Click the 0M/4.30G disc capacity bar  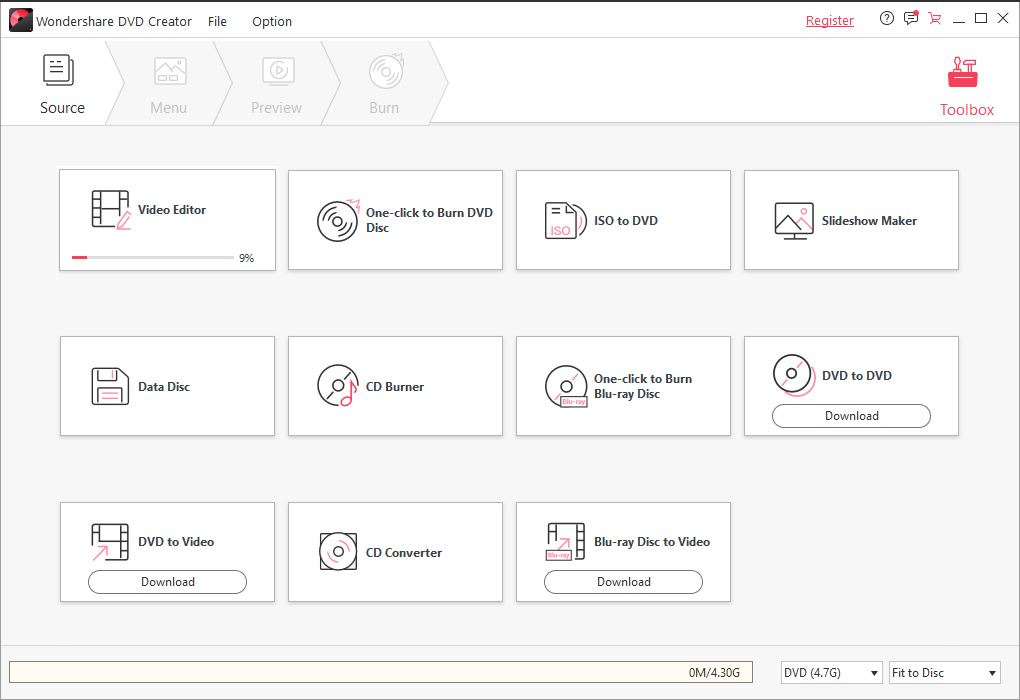click(381, 672)
